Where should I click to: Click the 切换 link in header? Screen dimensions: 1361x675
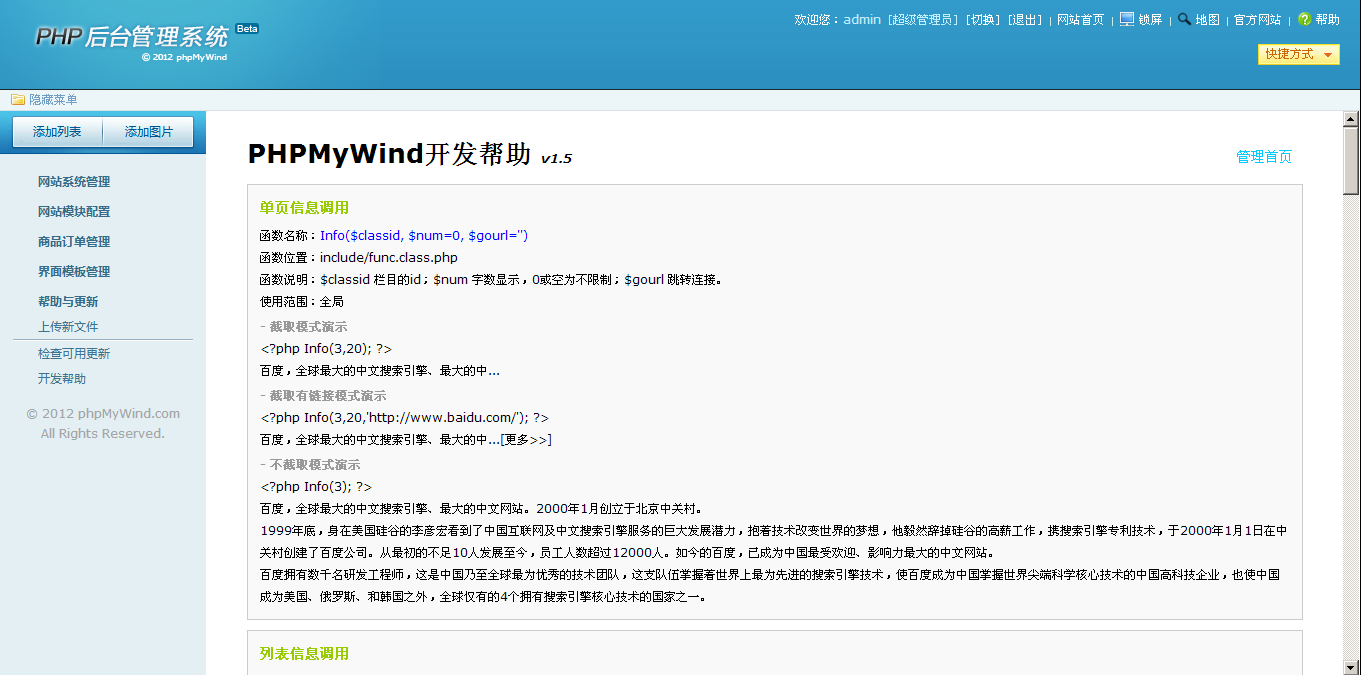tap(983, 19)
